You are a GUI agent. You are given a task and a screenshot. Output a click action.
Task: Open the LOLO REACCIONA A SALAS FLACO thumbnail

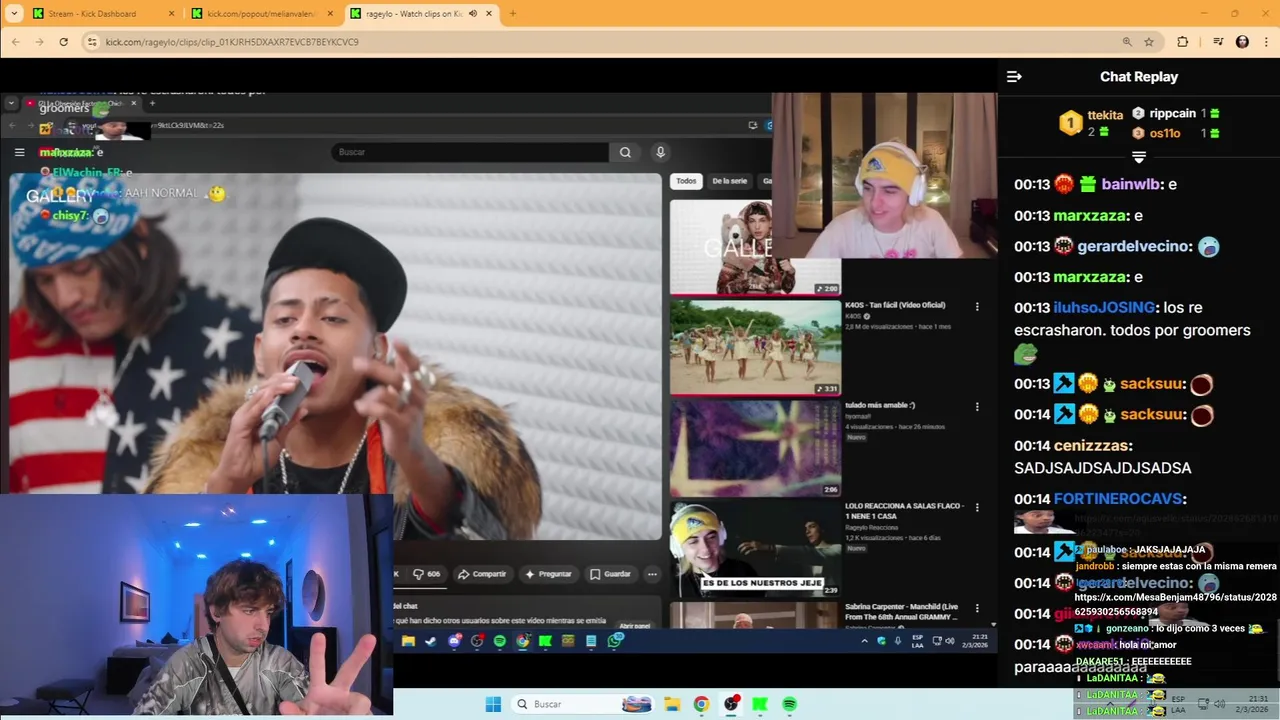pos(755,548)
